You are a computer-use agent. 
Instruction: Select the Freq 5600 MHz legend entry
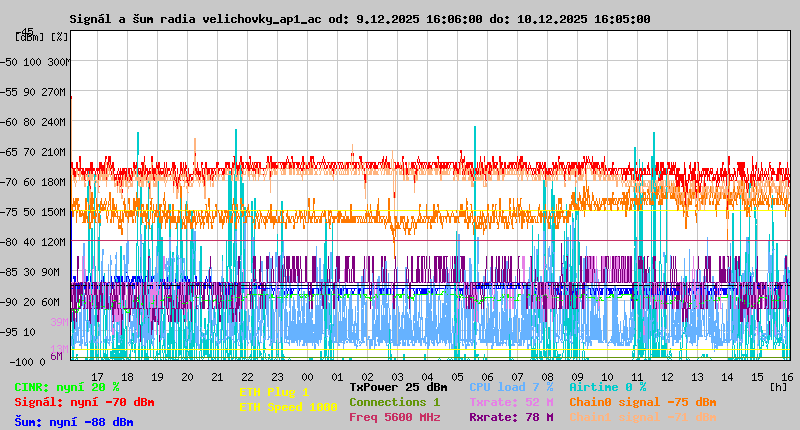394,417
